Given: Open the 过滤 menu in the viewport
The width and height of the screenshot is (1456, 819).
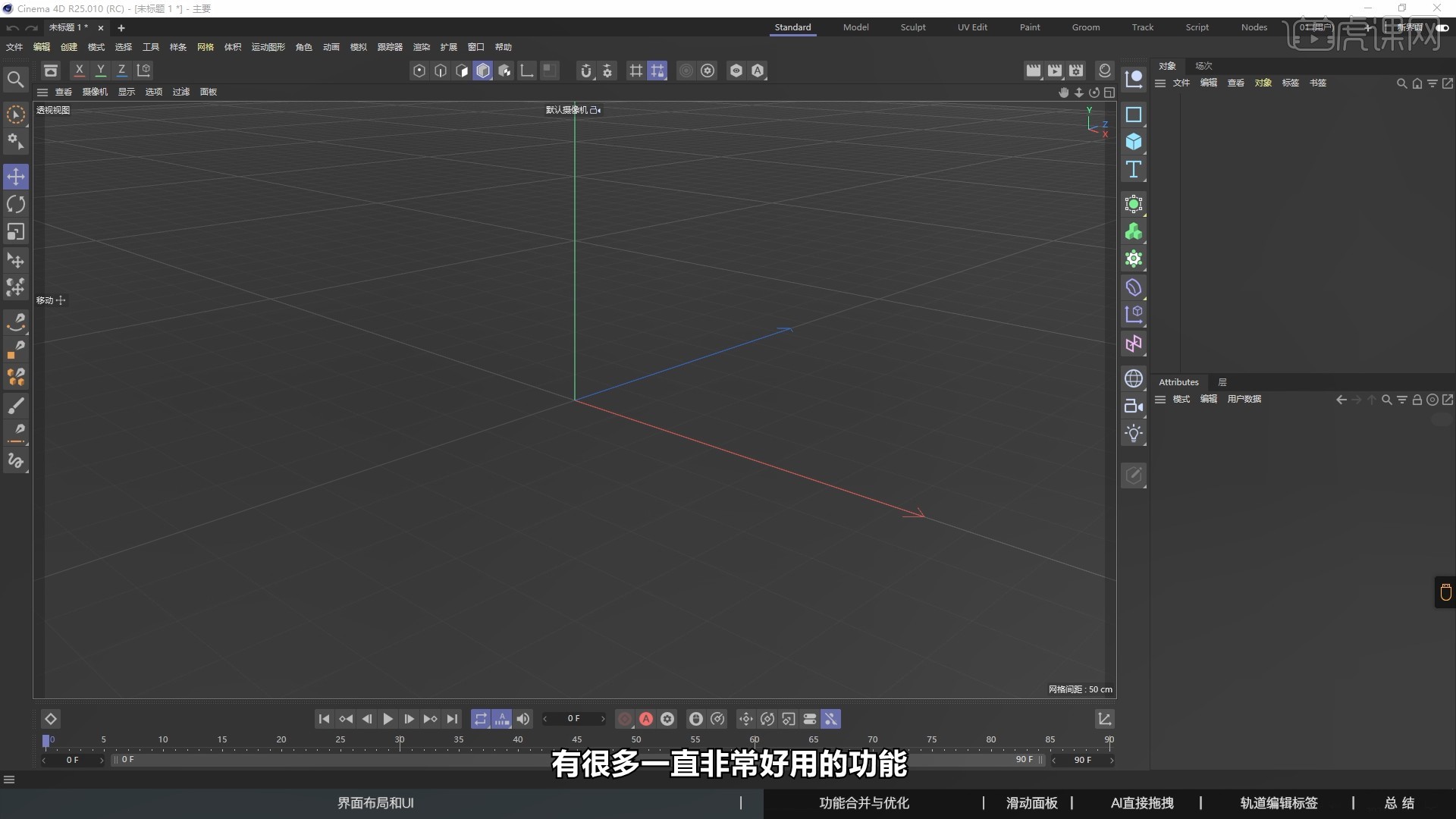Looking at the screenshot, I should tap(180, 92).
